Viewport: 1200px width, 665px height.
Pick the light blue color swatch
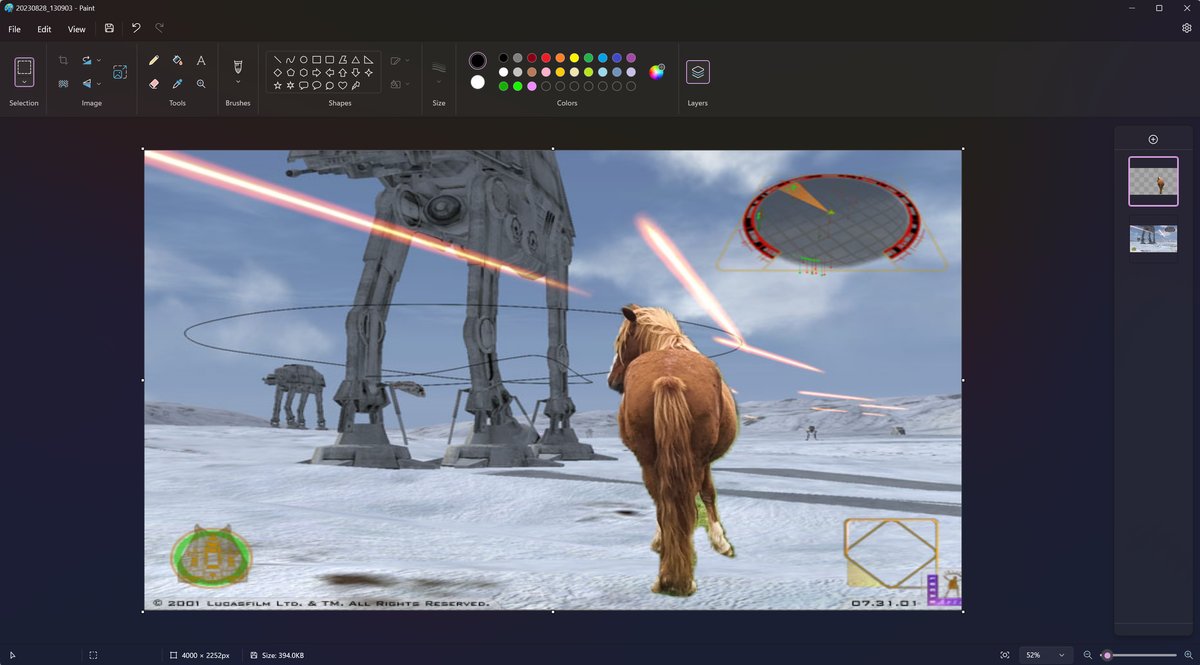click(x=603, y=72)
